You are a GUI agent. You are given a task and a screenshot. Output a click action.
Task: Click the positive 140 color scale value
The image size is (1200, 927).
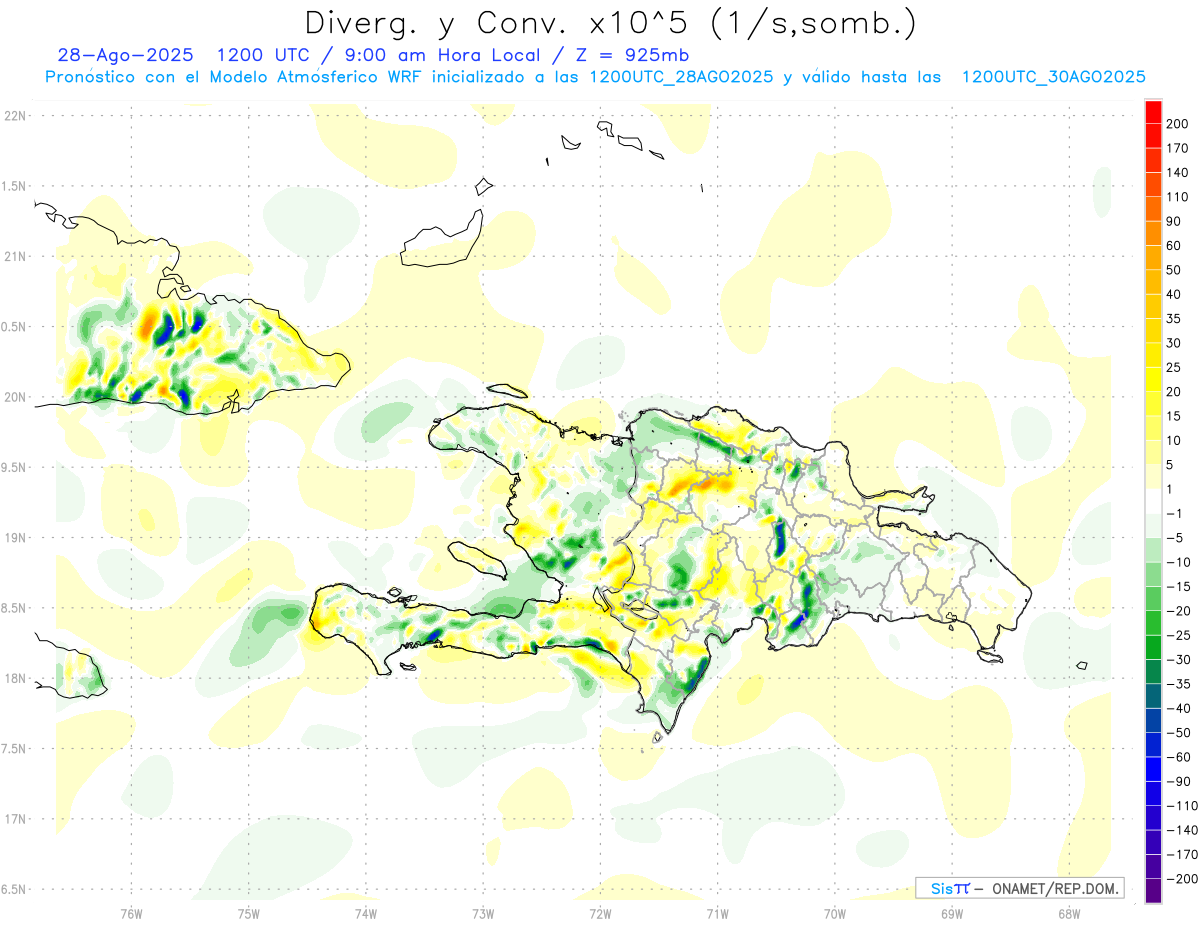coord(1177,172)
